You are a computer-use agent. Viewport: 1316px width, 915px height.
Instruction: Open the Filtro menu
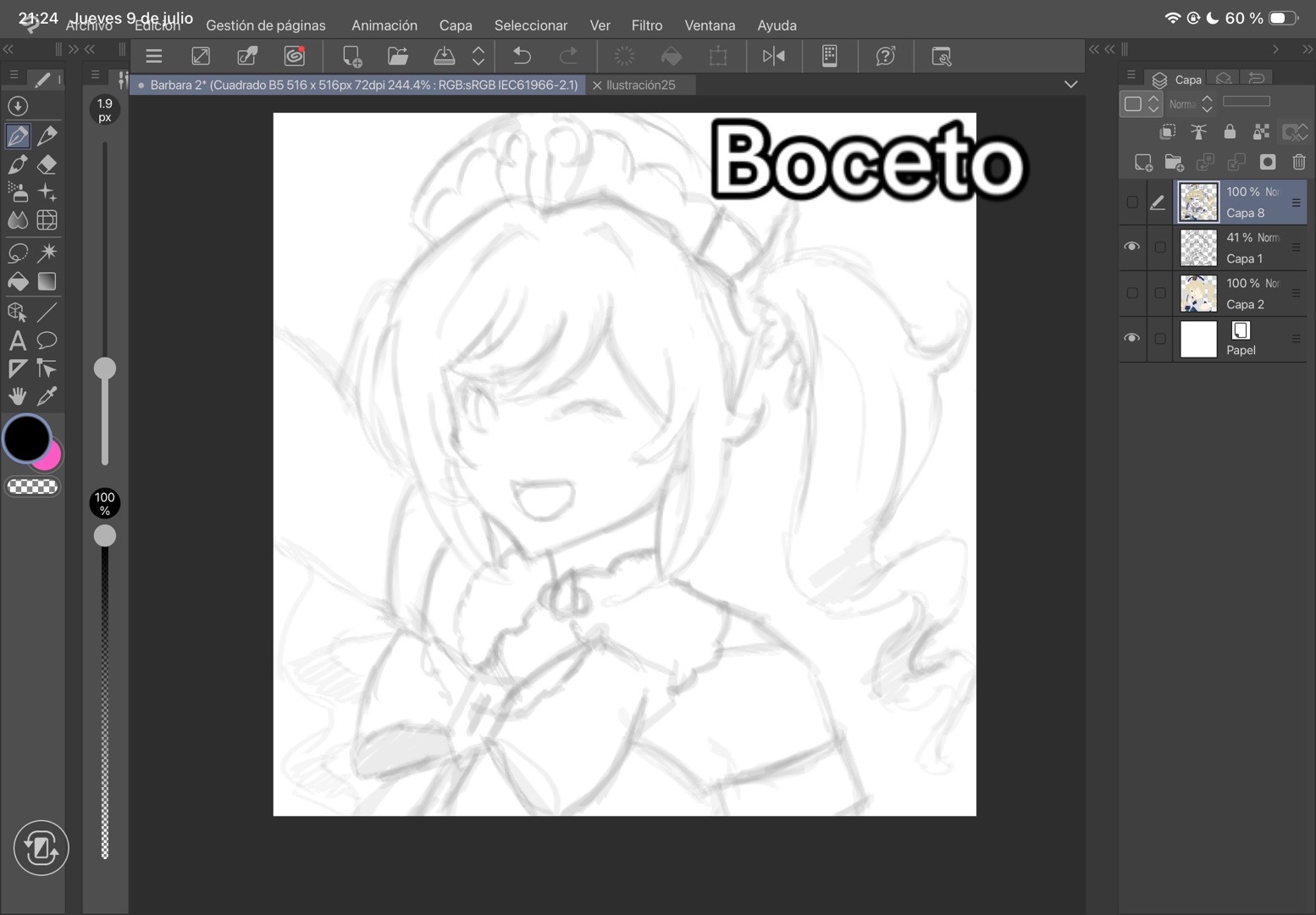[x=647, y=25]
